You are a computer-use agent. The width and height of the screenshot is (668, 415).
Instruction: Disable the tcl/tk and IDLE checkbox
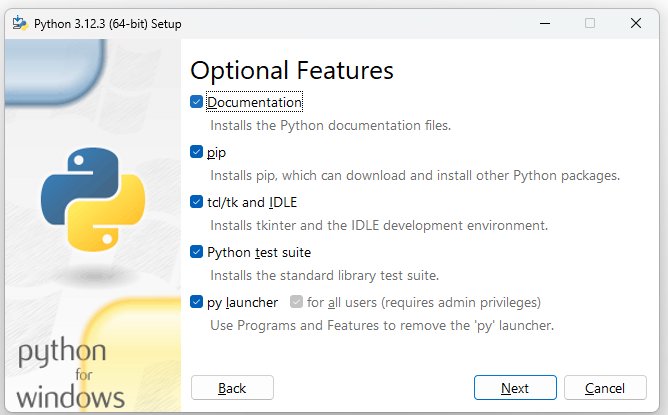pyautogui.click(x=197, y=202)
